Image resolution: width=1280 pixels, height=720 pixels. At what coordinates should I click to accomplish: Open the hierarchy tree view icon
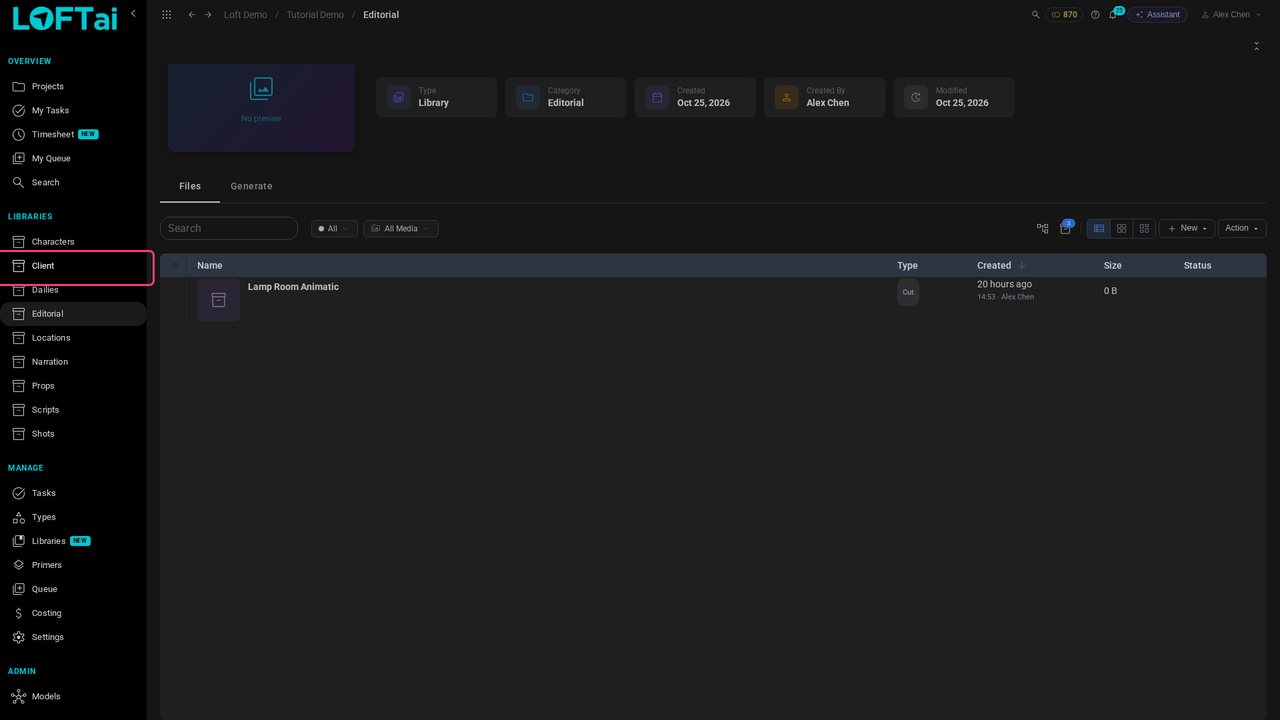click(1043, 228)
